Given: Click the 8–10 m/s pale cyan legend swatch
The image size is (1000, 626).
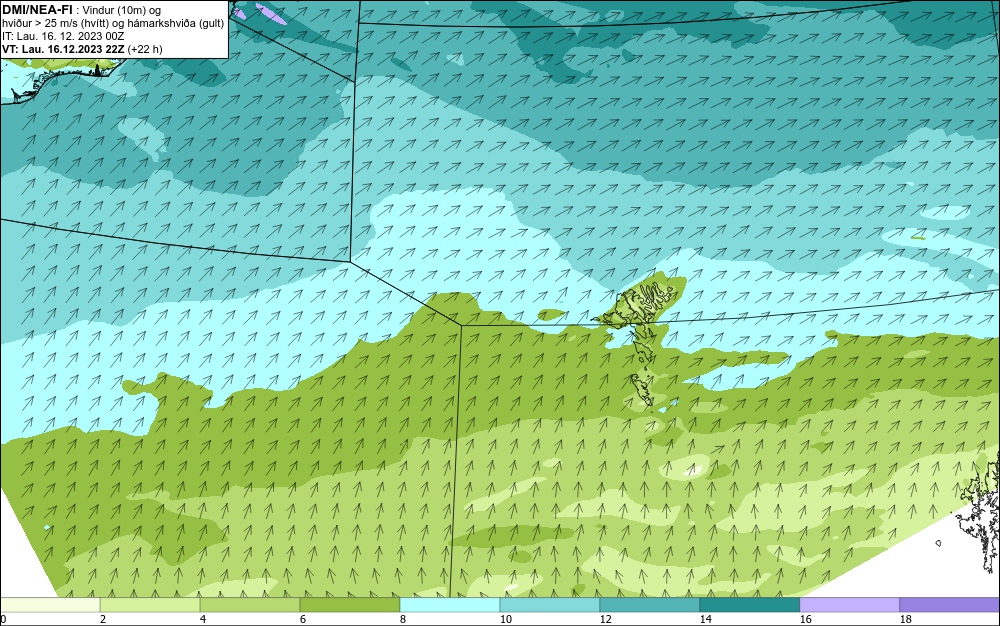Looking at the screenshot, I should click(450, 605).
